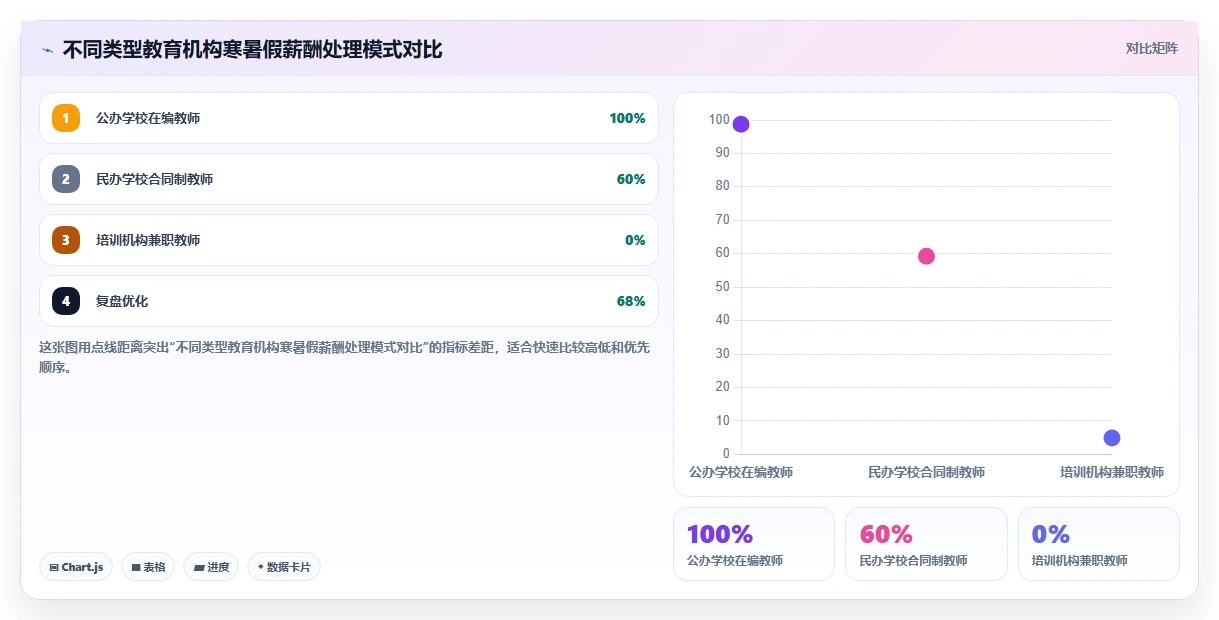Image resolution: width=1219 pixels, height=620 pixels.
Task: Click the orange rank 1 badge
Action: (66, 118)
